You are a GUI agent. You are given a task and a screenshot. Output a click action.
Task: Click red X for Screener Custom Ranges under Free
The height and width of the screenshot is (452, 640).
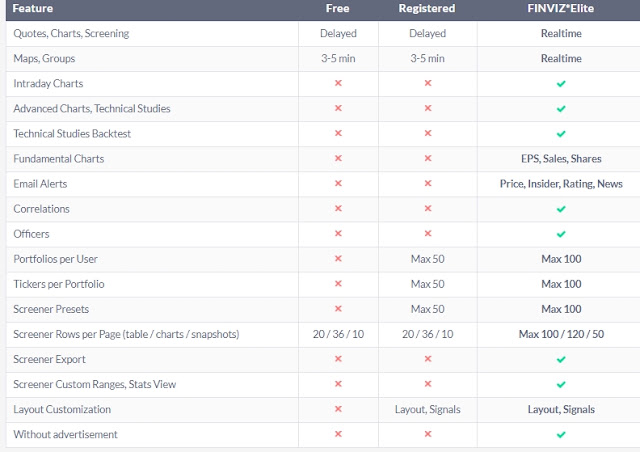point(338,384)
